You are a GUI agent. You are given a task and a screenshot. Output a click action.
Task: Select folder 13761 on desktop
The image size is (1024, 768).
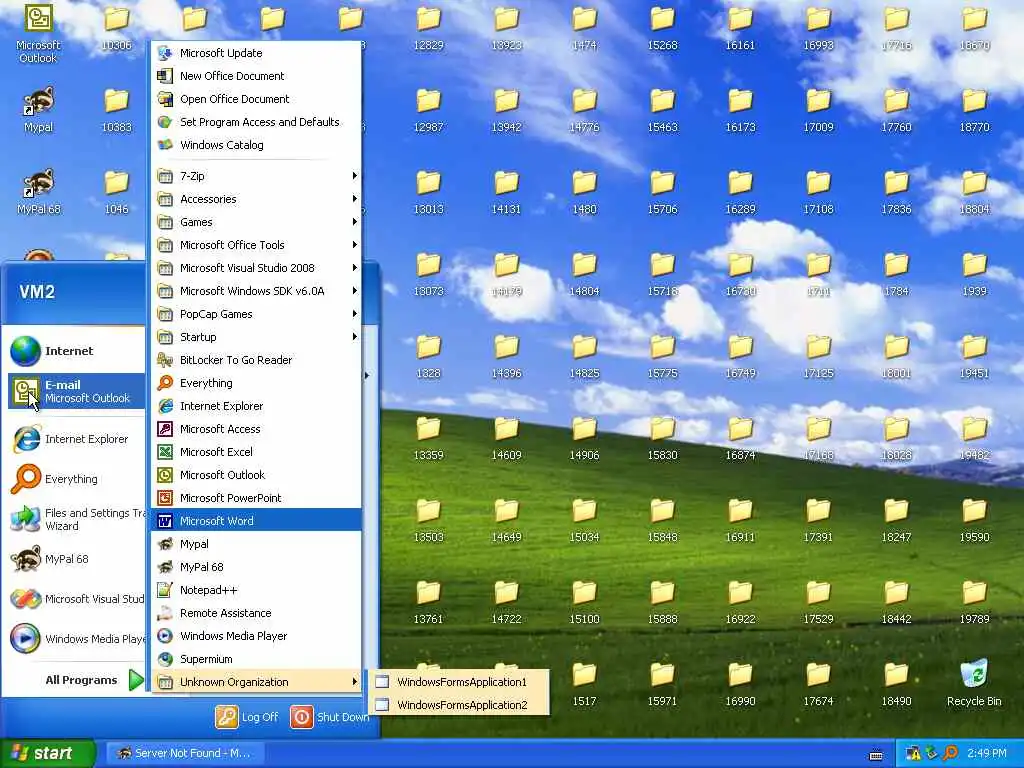pyautogui.click(x=428, y=602)
